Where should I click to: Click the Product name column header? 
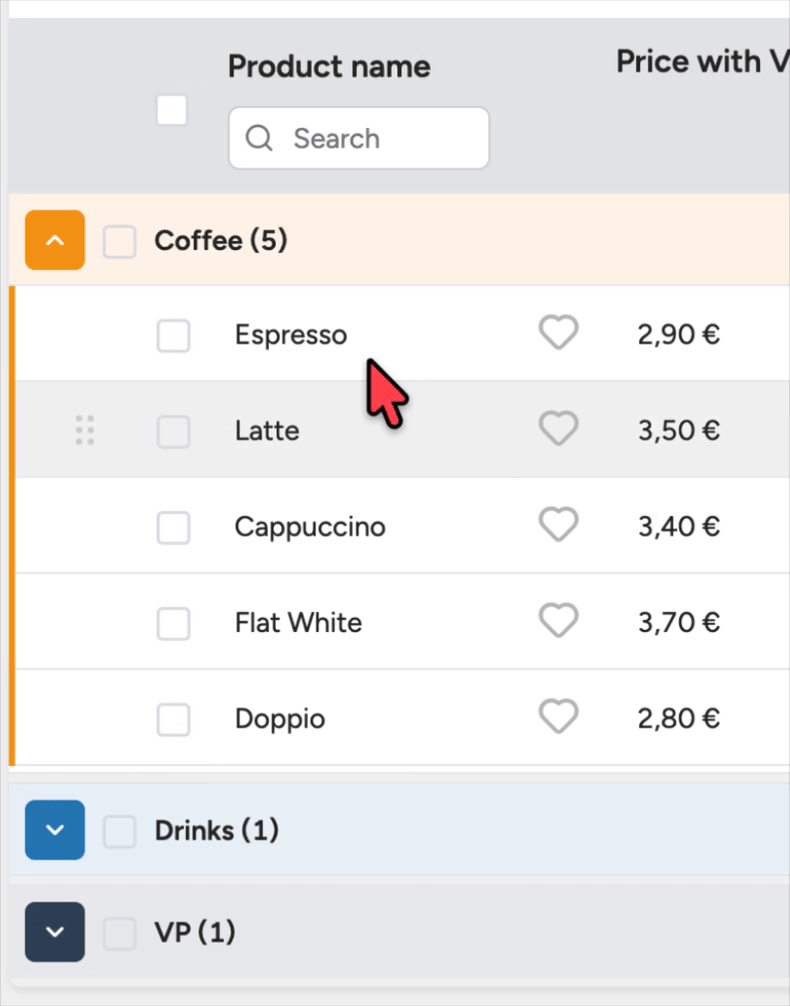329,66
